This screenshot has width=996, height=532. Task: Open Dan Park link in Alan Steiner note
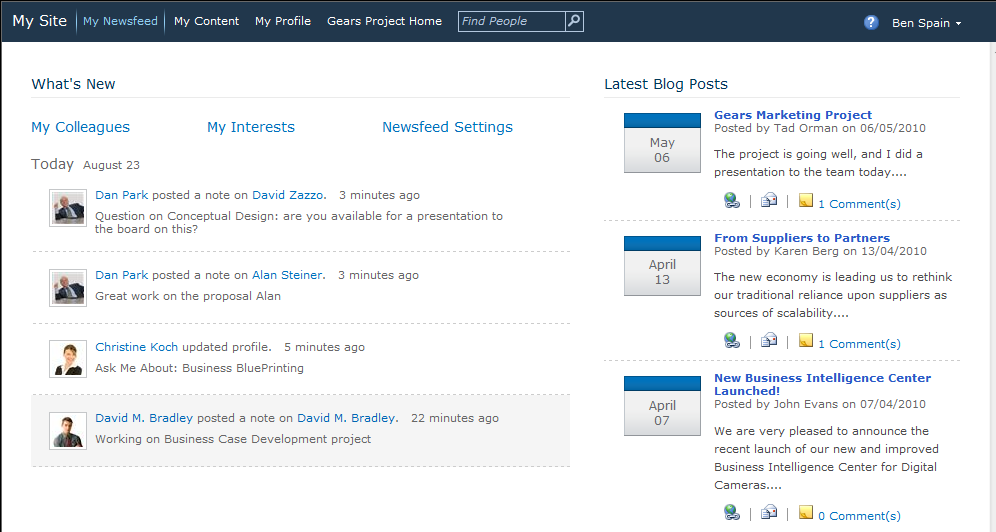[121, 275]
